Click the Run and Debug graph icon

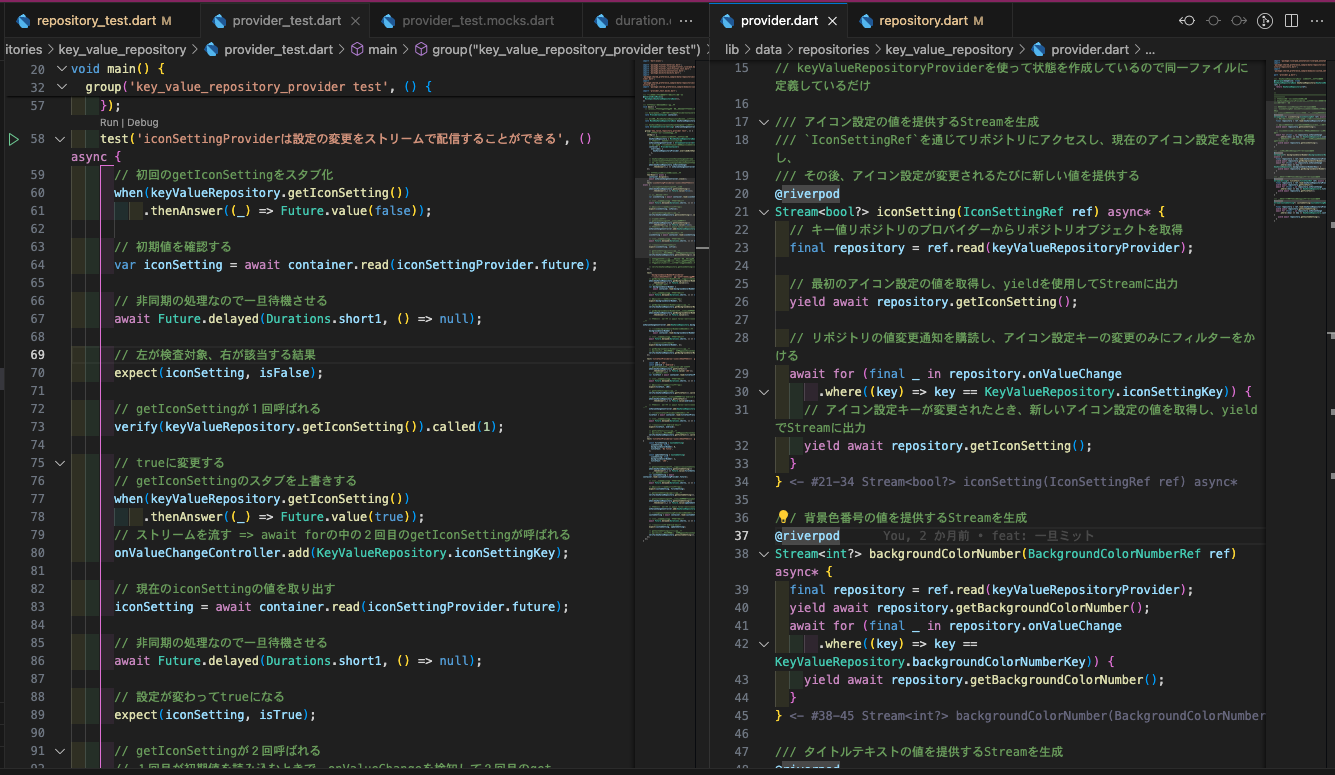(x=1265, y=20)
